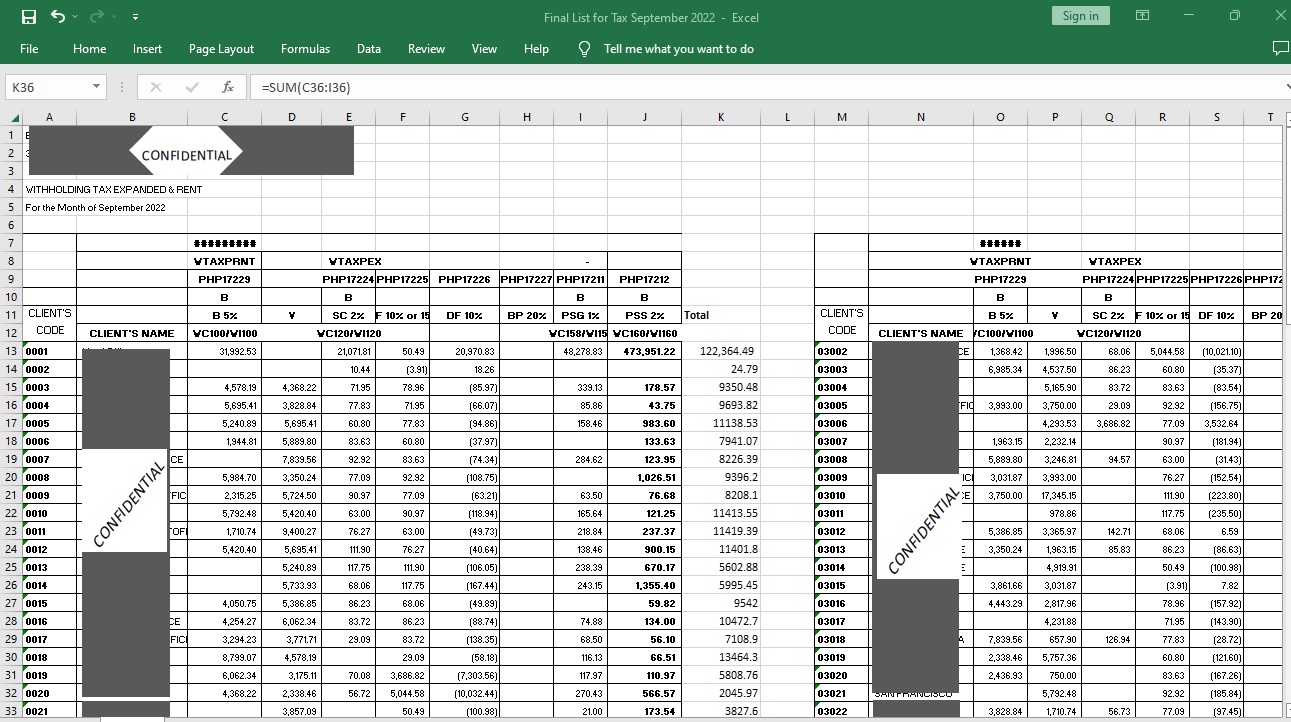The image size is (1291, 722).
Task: Click the cell with value 126.94
Action: pyautogui.click(x=1109, y=640)
